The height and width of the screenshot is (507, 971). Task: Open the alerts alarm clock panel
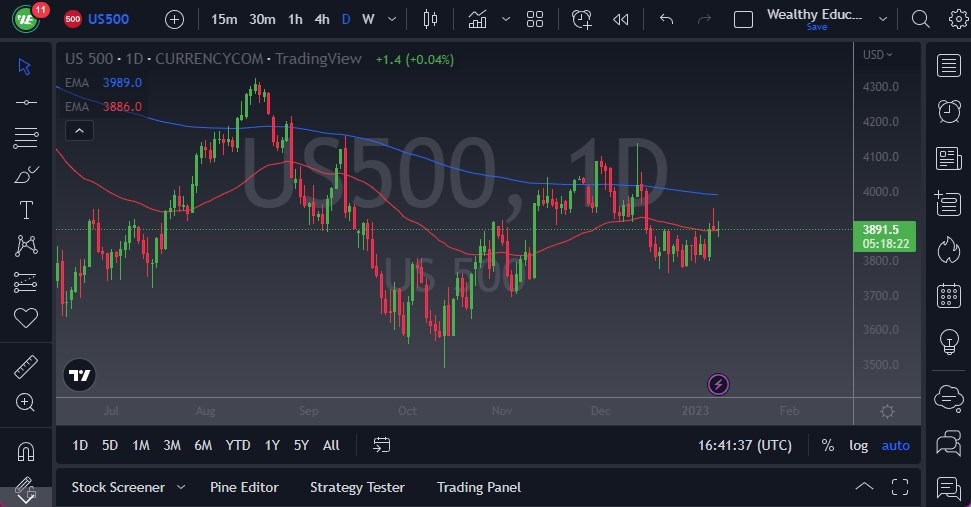949,111
